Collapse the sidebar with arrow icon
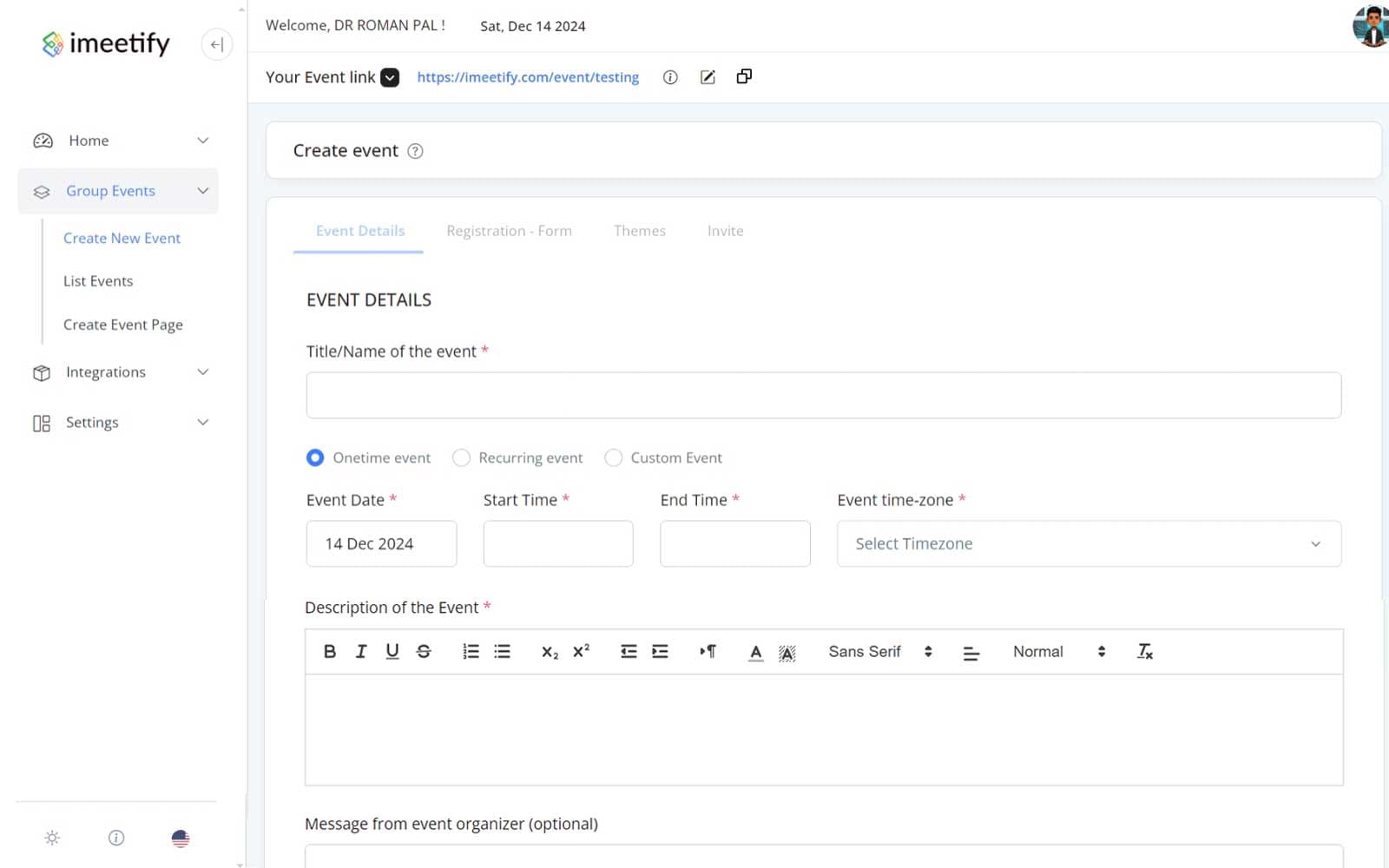Viewport: 1389px width, 868px height. coord(217,44)
